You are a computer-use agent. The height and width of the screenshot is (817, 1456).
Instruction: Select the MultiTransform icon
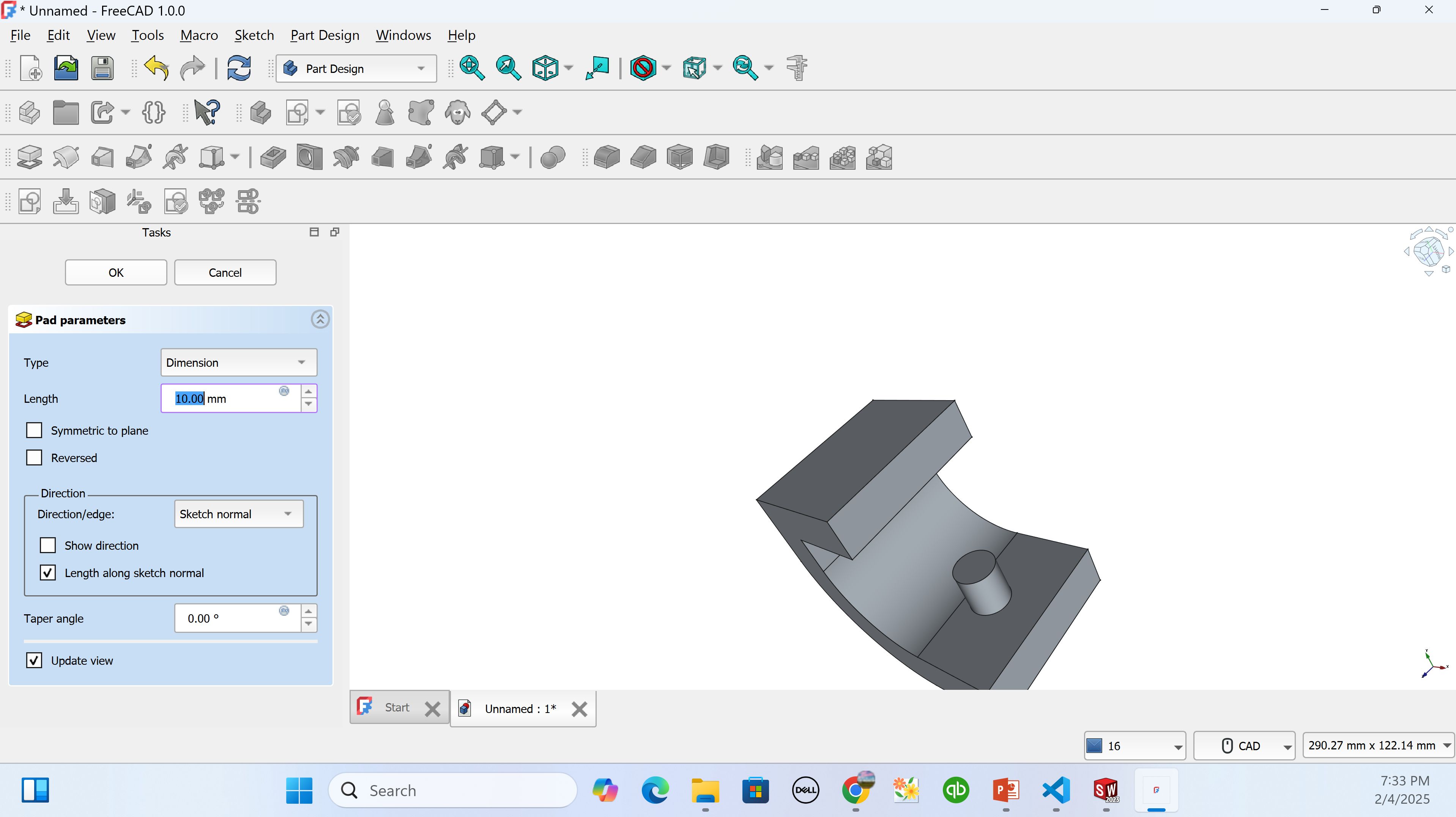click(879, 157)
